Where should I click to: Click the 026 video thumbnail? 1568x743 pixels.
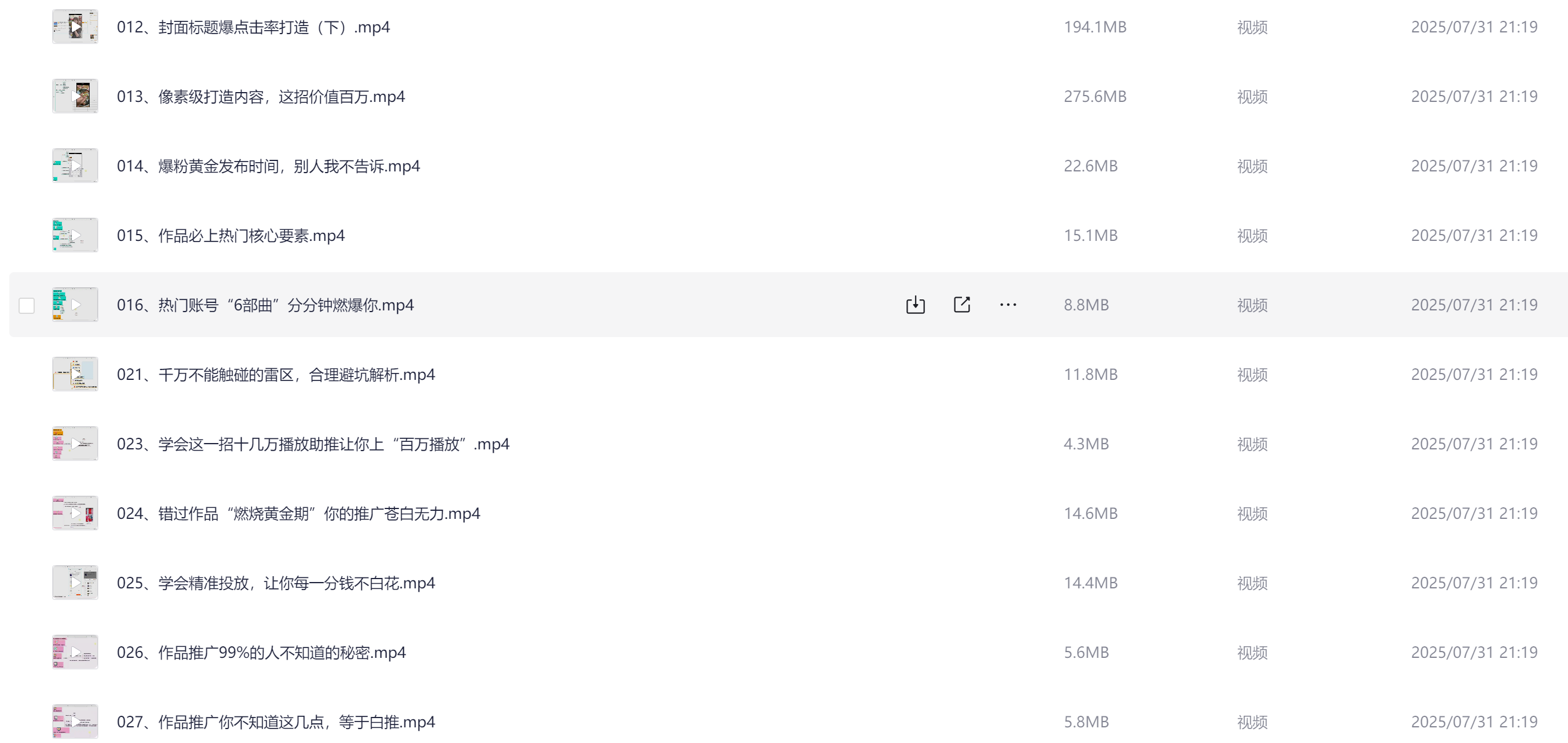75,652
